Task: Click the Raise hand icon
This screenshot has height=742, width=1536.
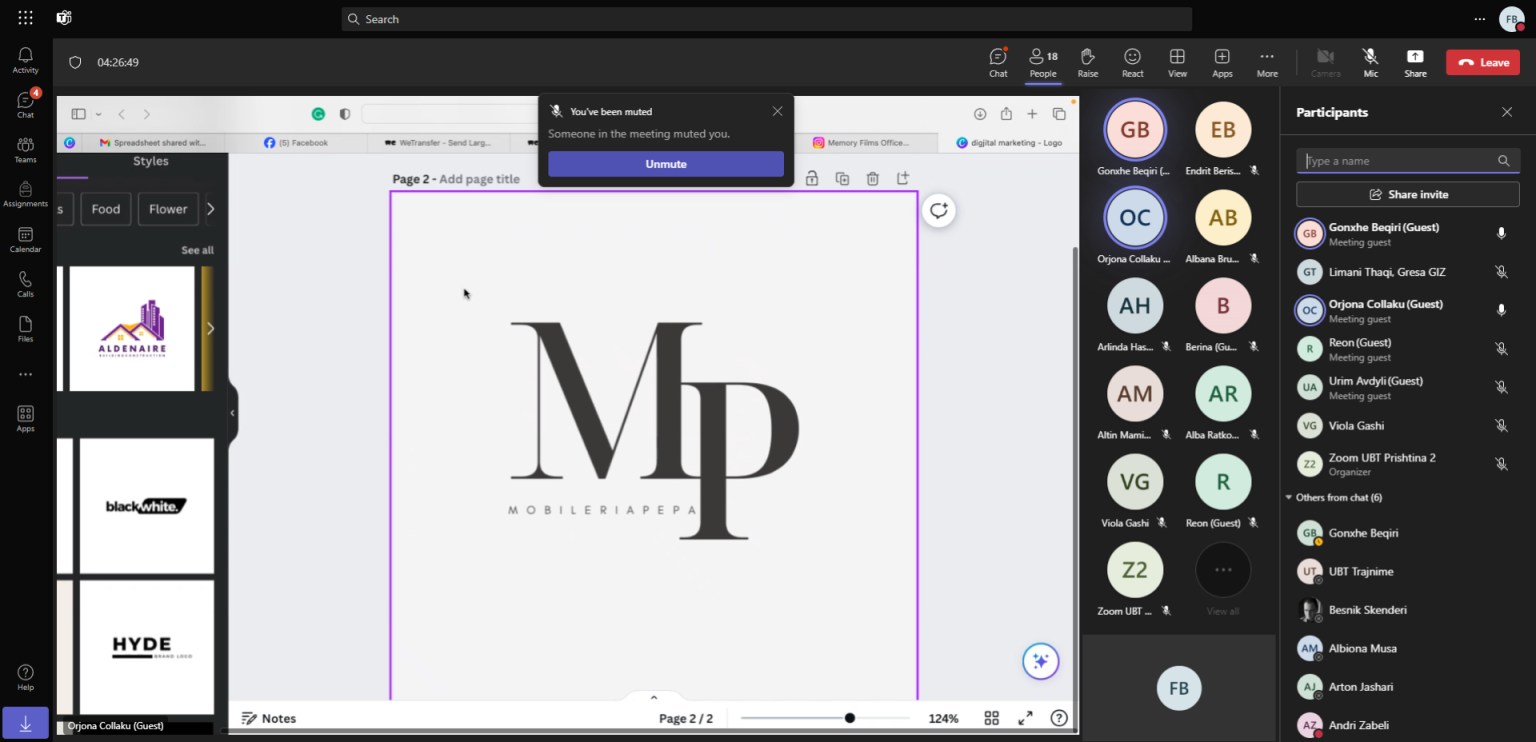Action: (x=1087, y=61)
